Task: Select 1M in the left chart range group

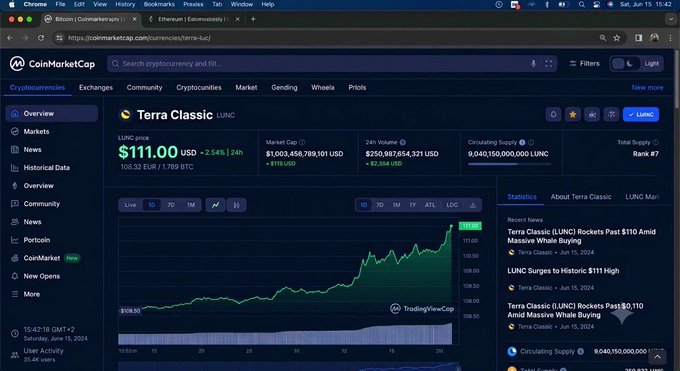Action: 191,205
